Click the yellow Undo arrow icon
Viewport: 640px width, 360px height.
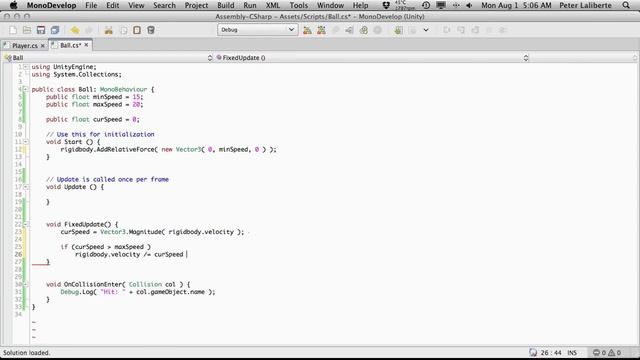[x=75, y=30]
